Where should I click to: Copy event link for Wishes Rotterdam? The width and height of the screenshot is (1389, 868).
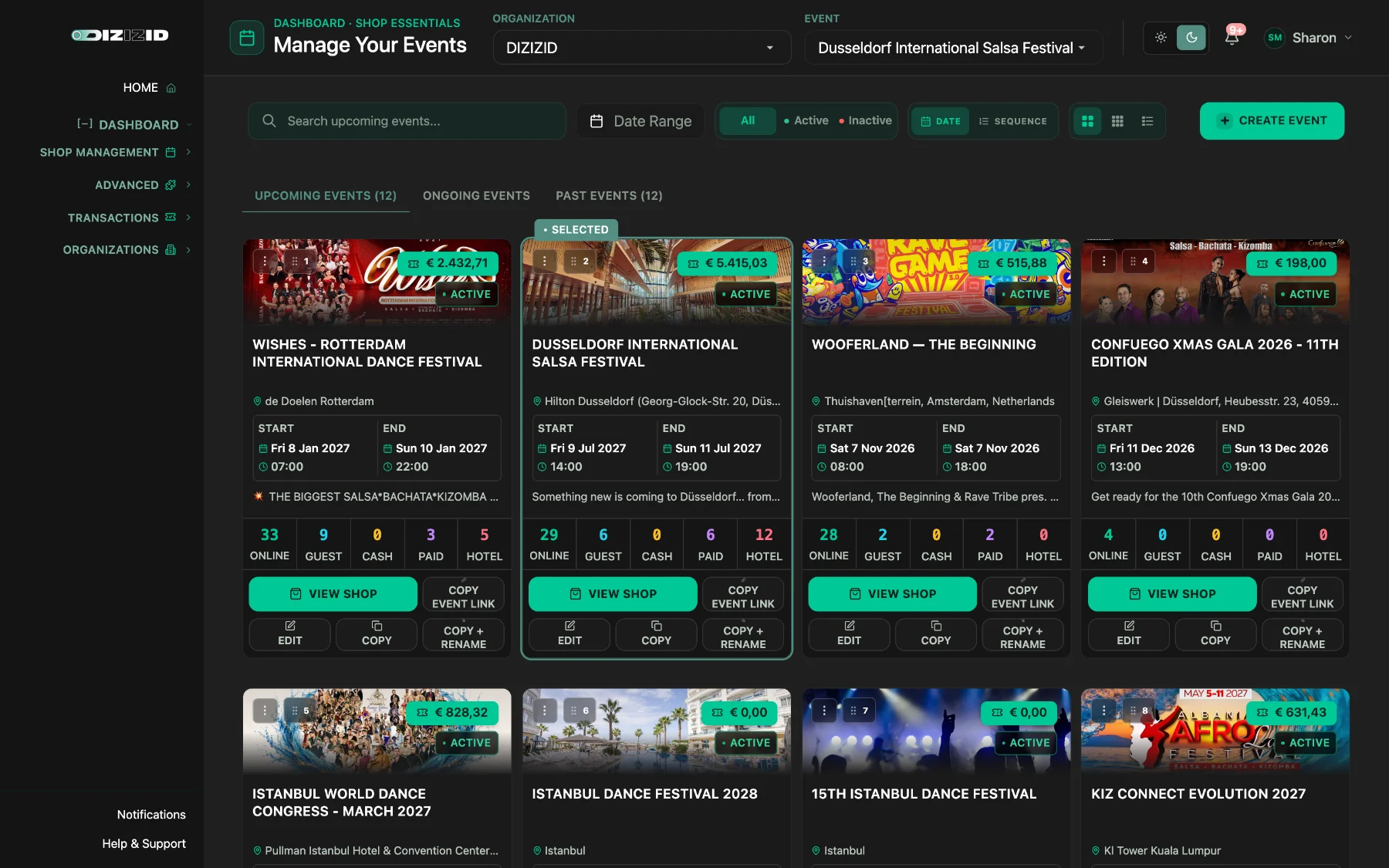click(463, 594)
